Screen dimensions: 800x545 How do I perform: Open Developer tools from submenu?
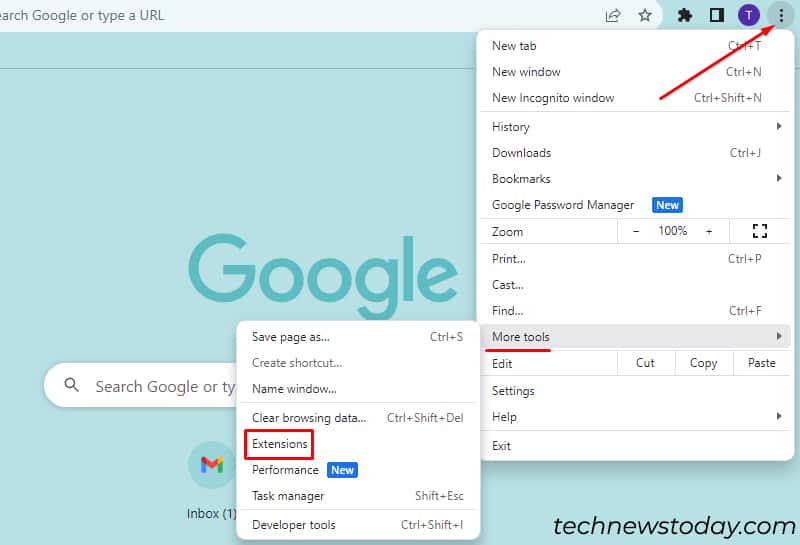tap(358, 525)
